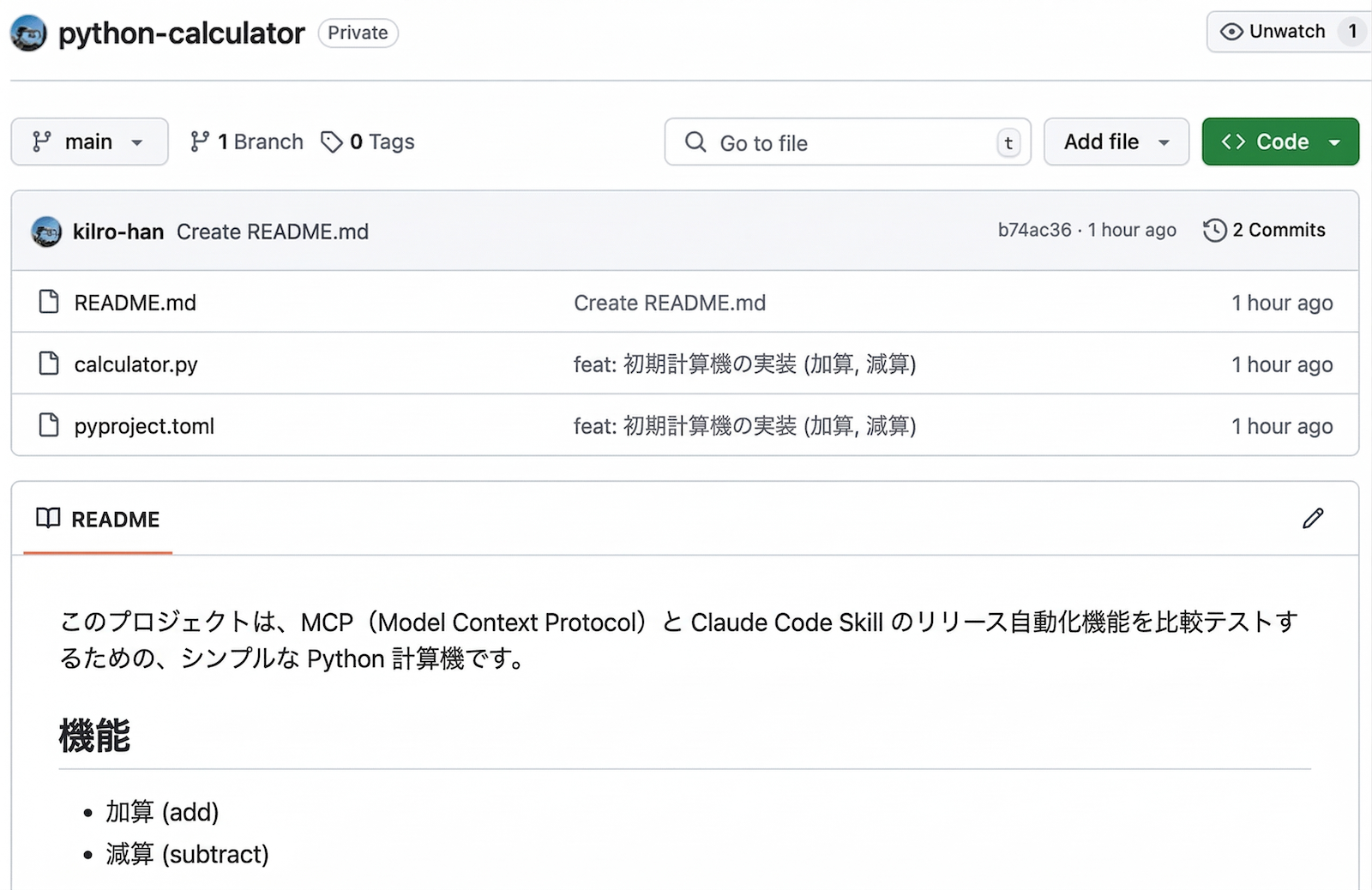Toggle repository watching via the Unwatch button

[x=1286, y=31]
